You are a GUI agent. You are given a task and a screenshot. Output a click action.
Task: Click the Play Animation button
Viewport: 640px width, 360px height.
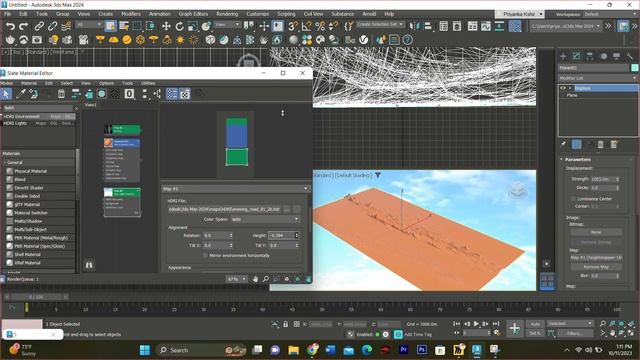476,324
